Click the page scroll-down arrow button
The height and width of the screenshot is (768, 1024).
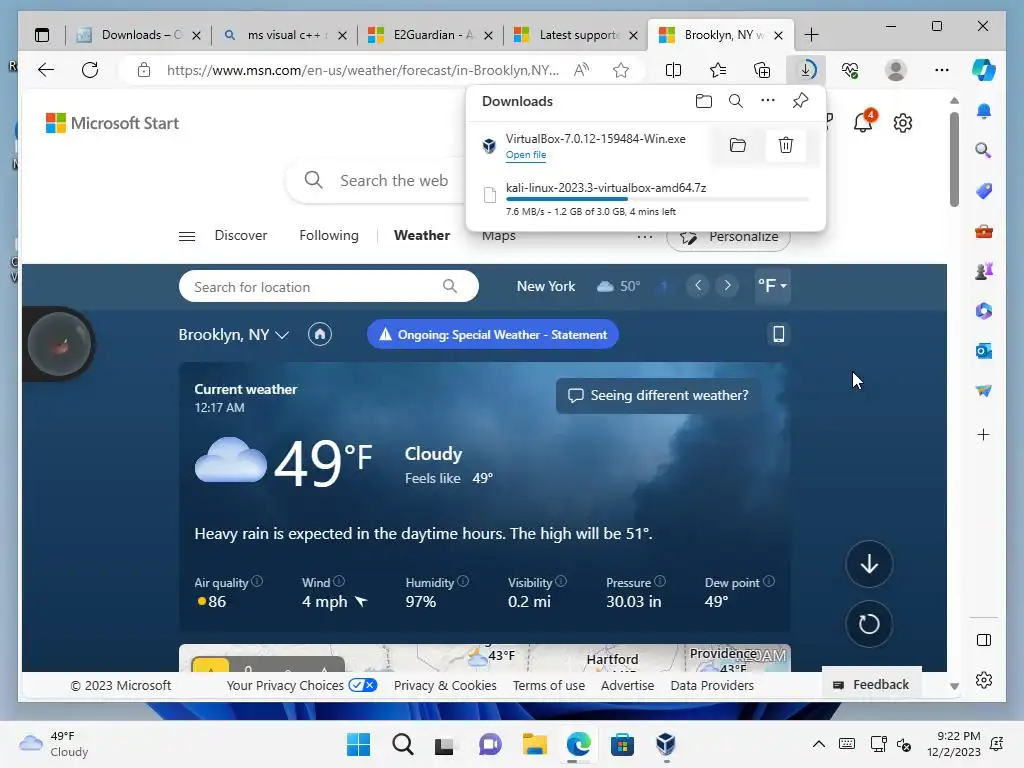[869, 564]
